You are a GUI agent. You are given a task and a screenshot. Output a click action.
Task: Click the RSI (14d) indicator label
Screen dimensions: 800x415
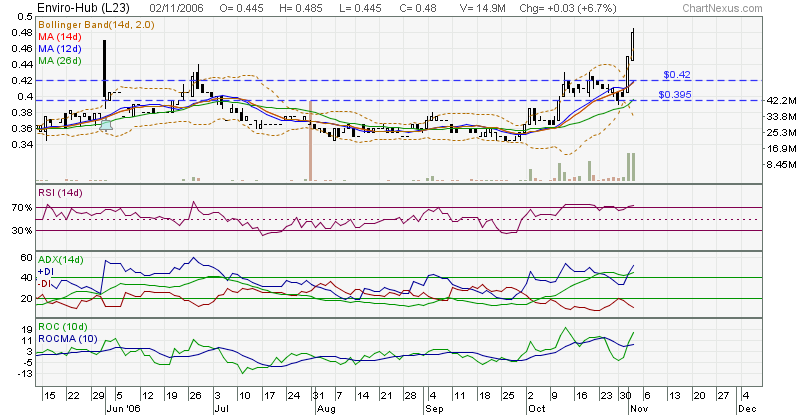pyautogui.click(x=60, y=192)
